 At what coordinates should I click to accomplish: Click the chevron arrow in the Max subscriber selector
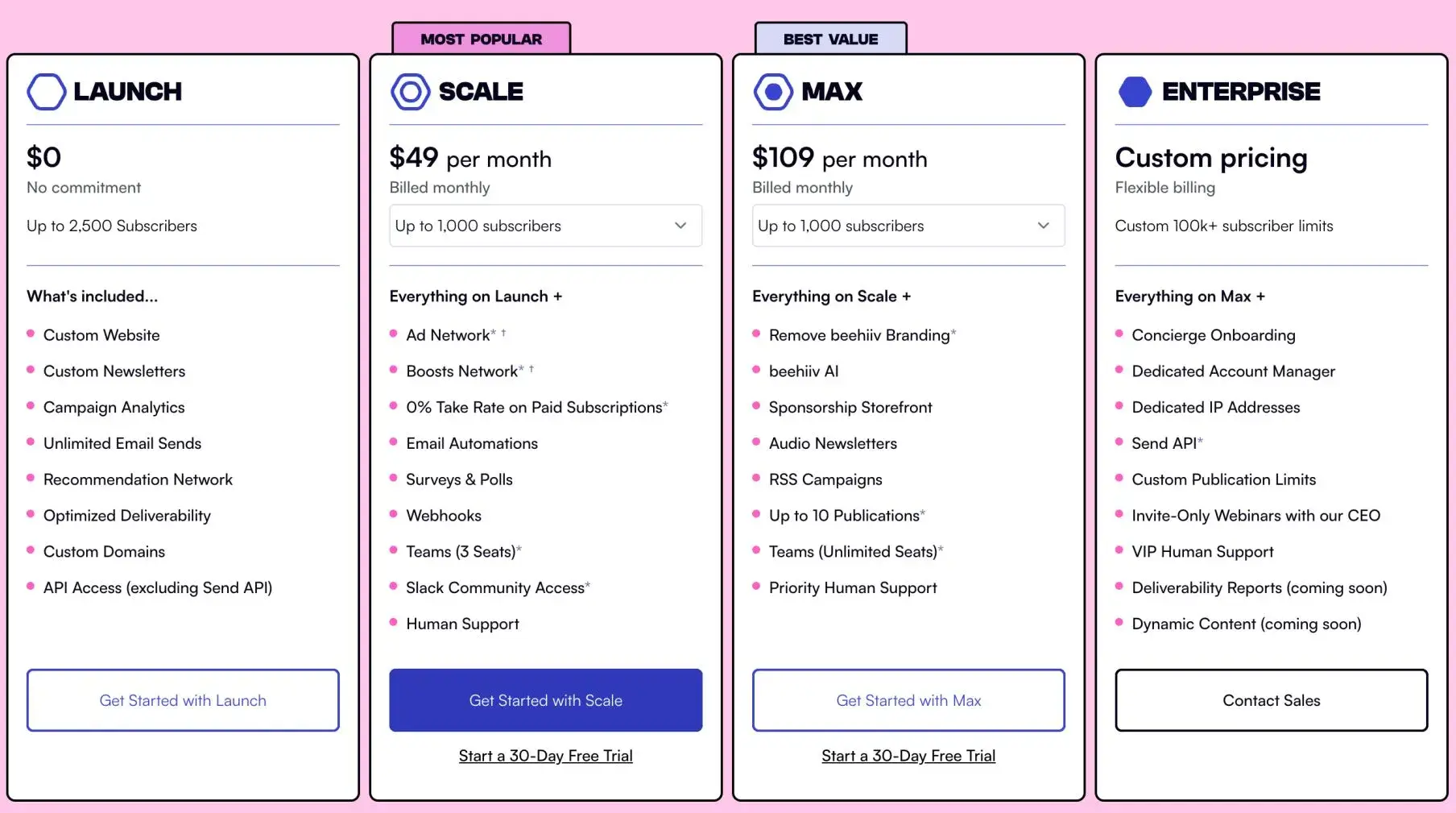tap(1044, 226)
